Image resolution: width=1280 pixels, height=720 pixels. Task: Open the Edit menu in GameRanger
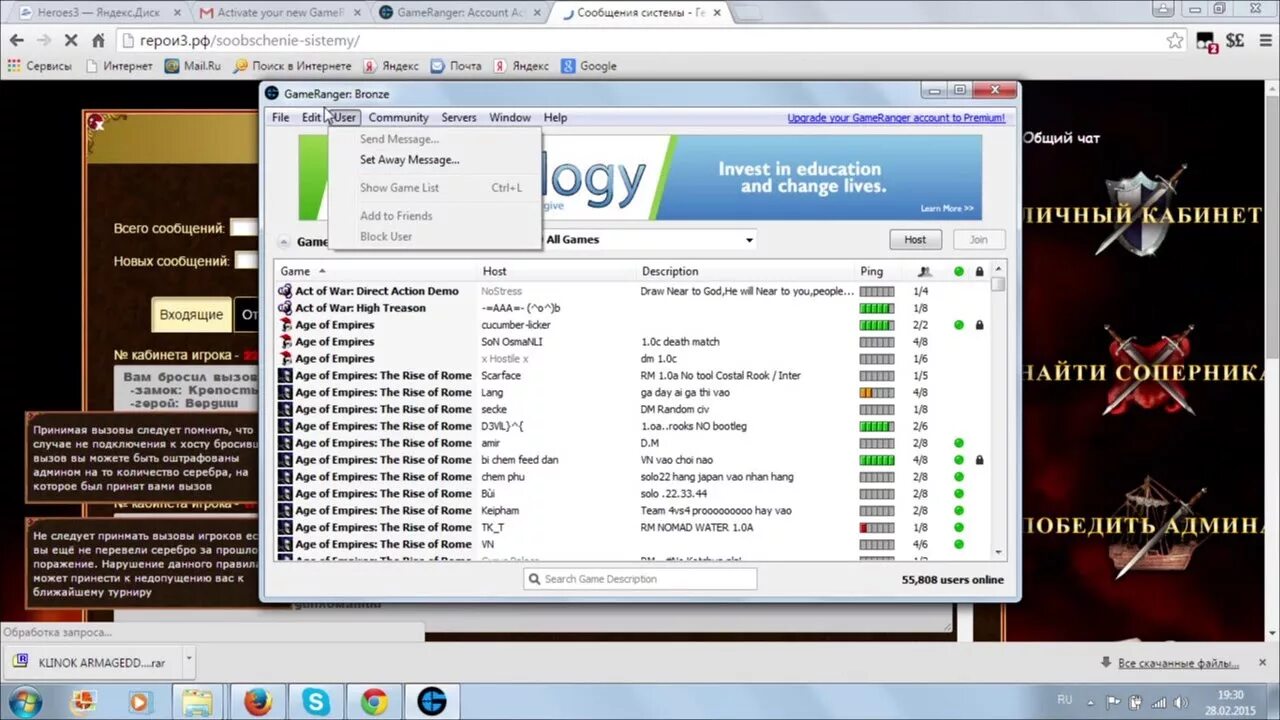point(311,117)
